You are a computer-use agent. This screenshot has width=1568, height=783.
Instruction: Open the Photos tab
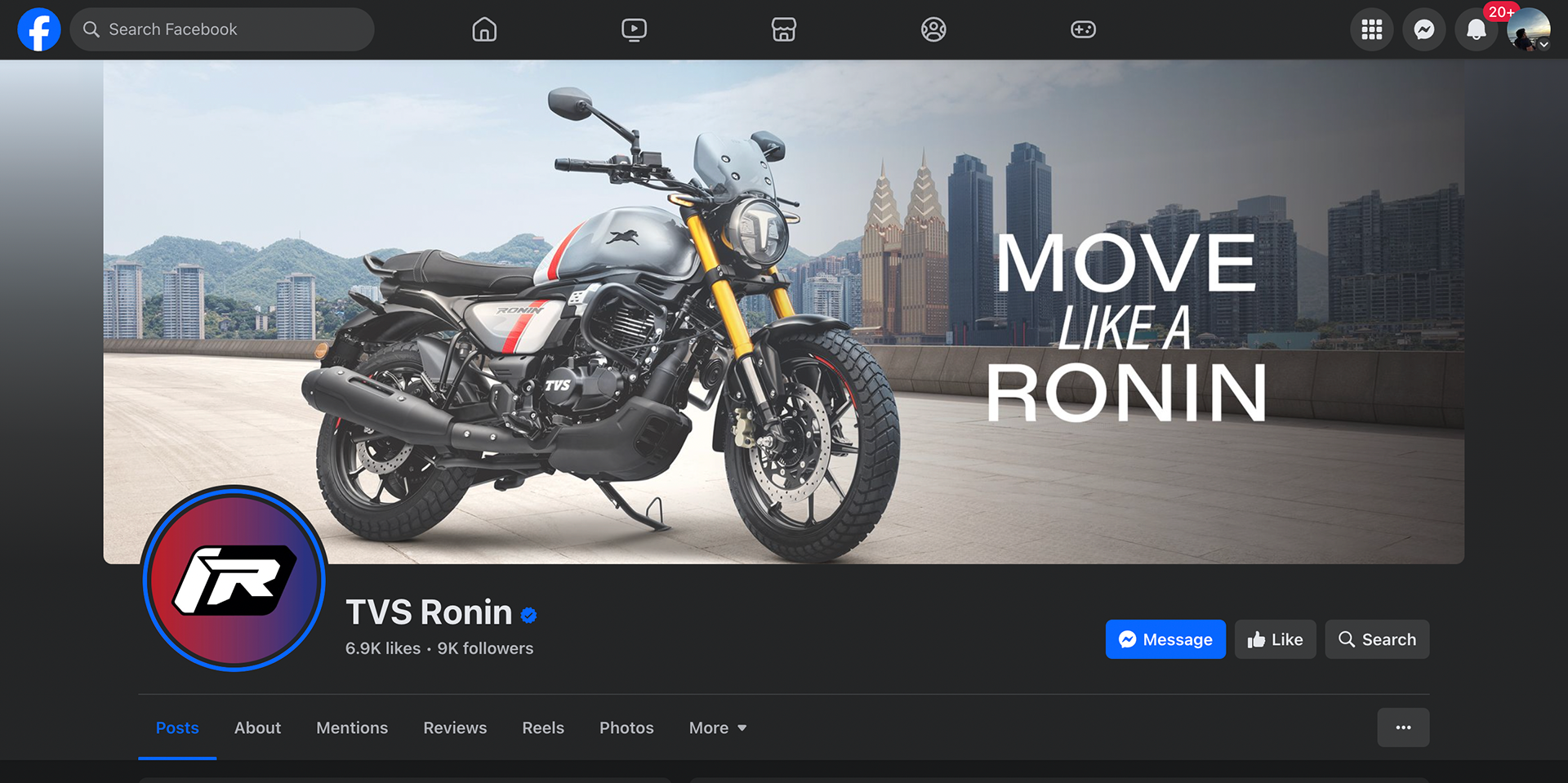(x=626, y=727)
